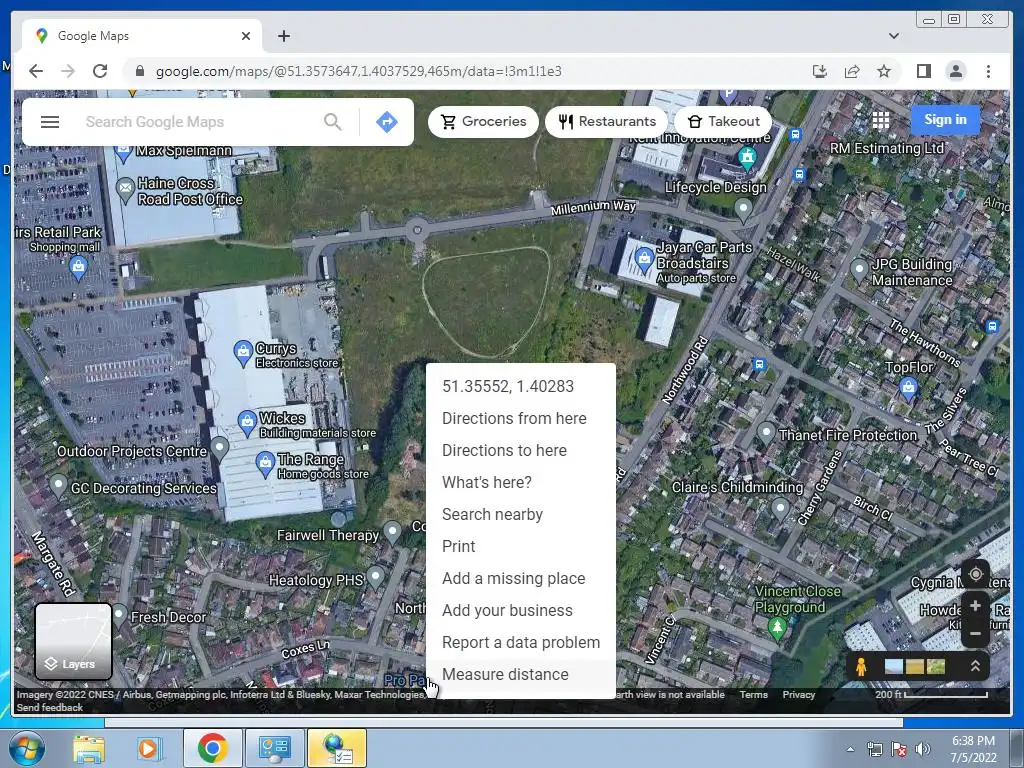
Task: Click the search magnifier icon
Action: [332, 121]
